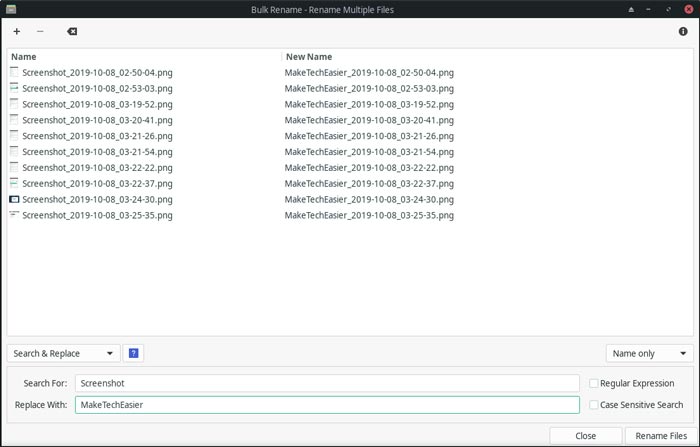The height and width of the screenshot is (447, 700).
Task: Click new name MakeTechEasier_2019-10-08_03-21-54.png
Action: pos(369,152)
